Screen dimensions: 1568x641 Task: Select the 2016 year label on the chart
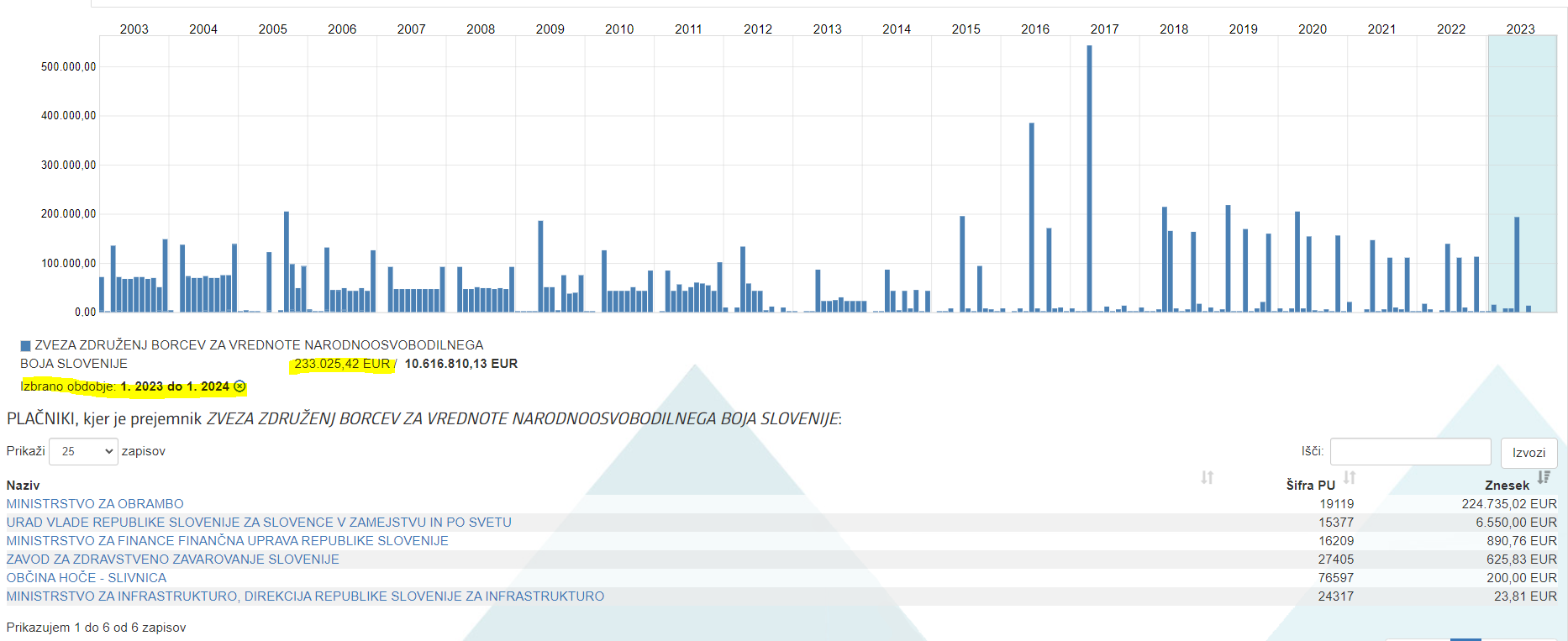tap(1035, 29)
